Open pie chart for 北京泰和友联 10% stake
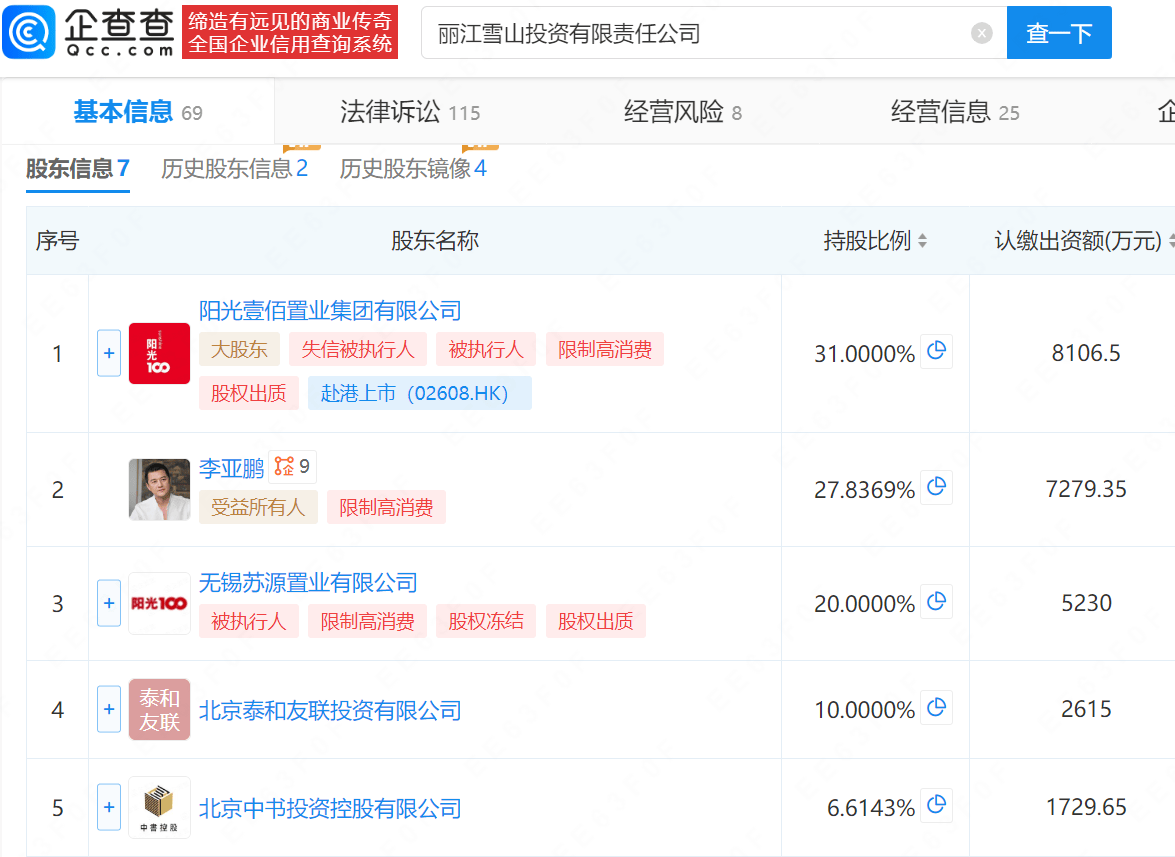1175x857 pixels. coord(936,708)
